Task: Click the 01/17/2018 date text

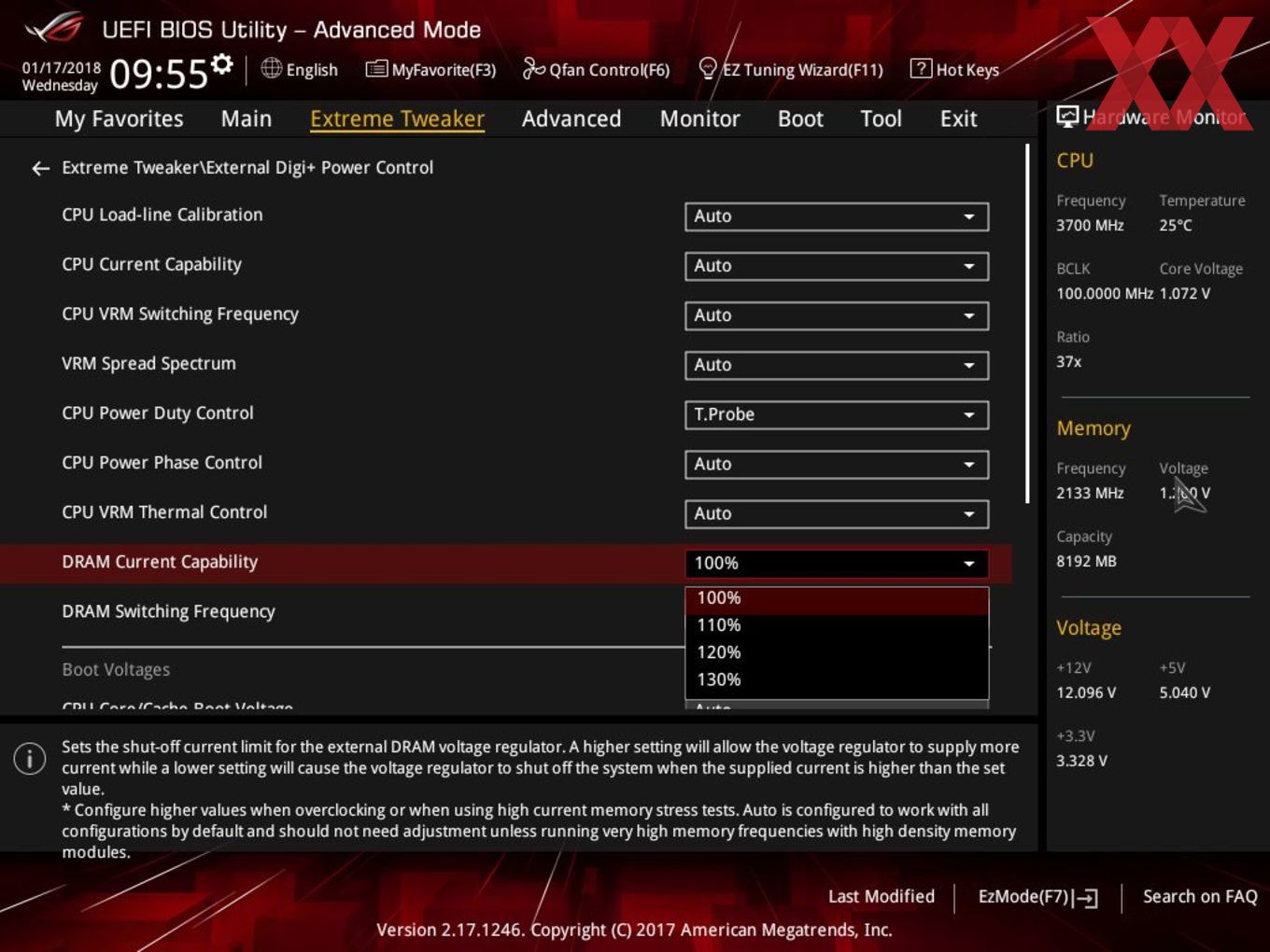Action: (62, 68)
